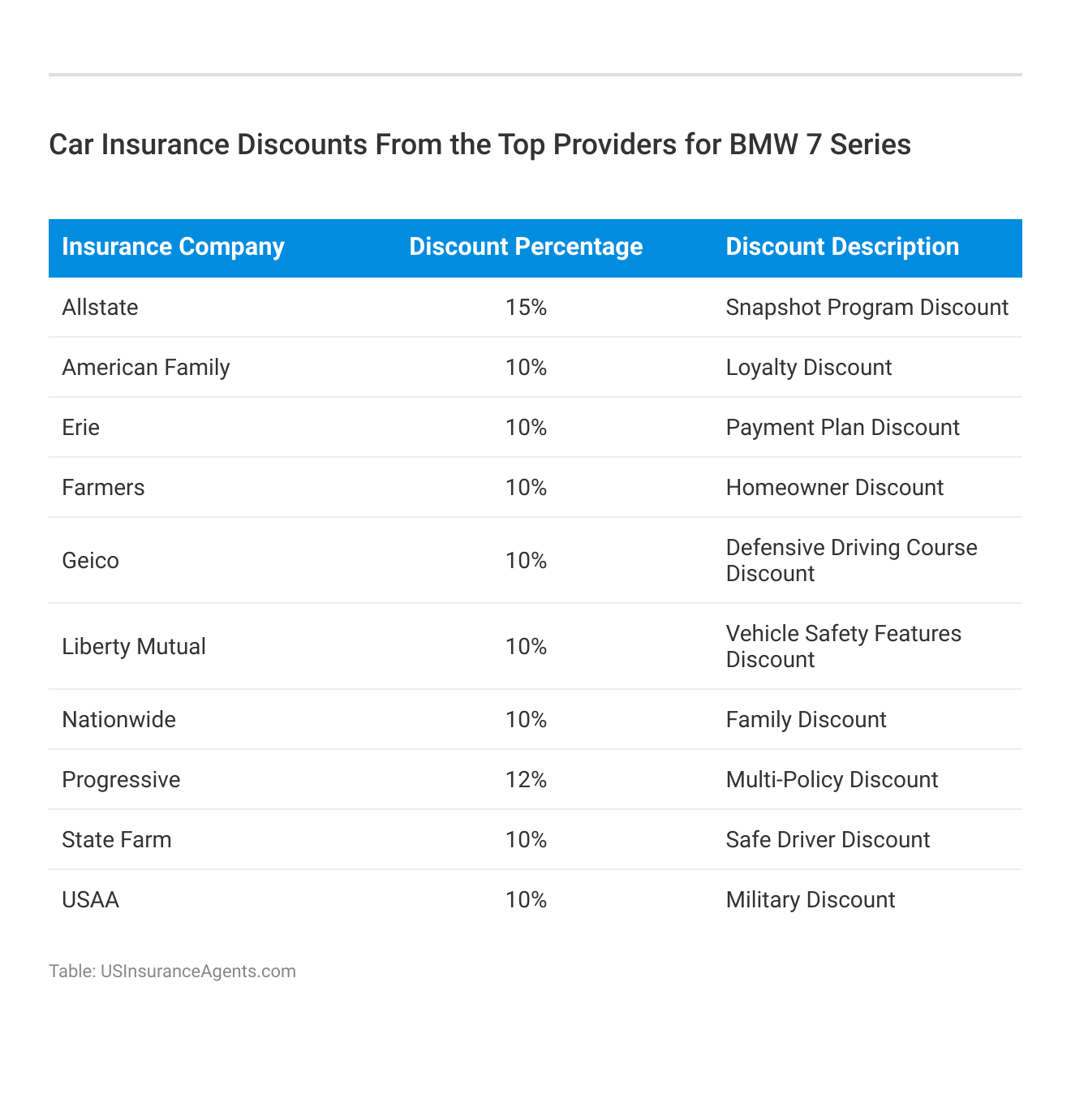The height and width of the screenshot is (1120, 1071).
Task: Click the Discount Percentage column header
Action: pos(526,247)
